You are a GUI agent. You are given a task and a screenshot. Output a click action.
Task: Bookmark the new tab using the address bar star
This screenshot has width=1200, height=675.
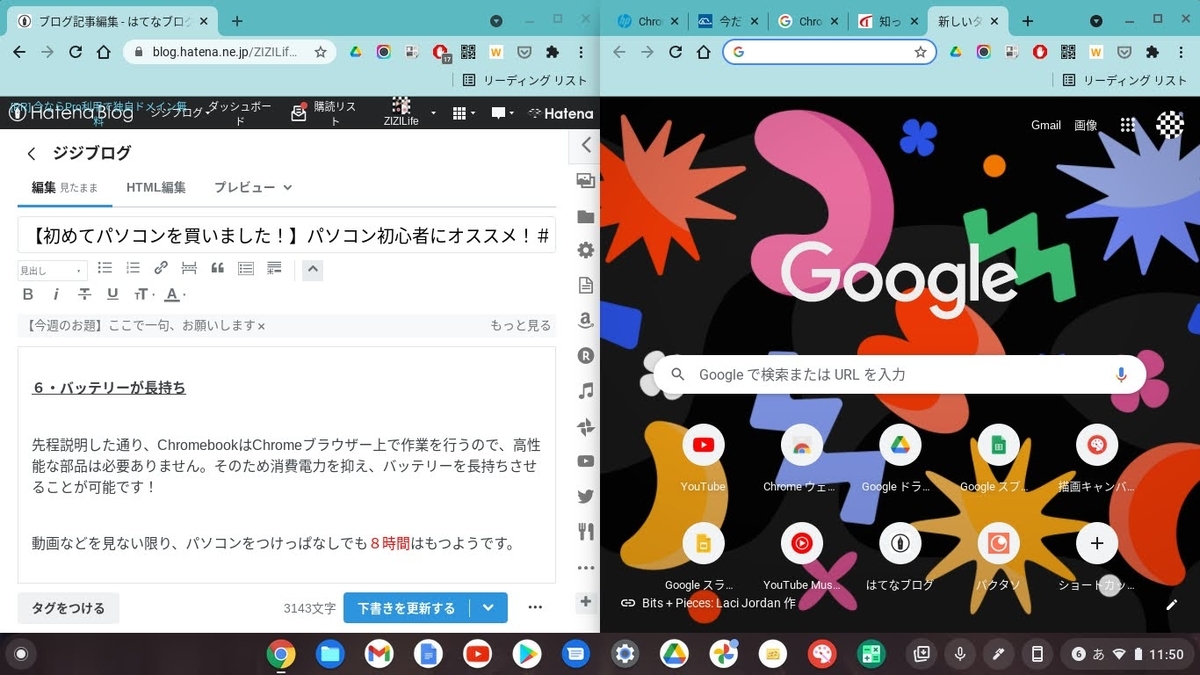(x=921, y=52)
